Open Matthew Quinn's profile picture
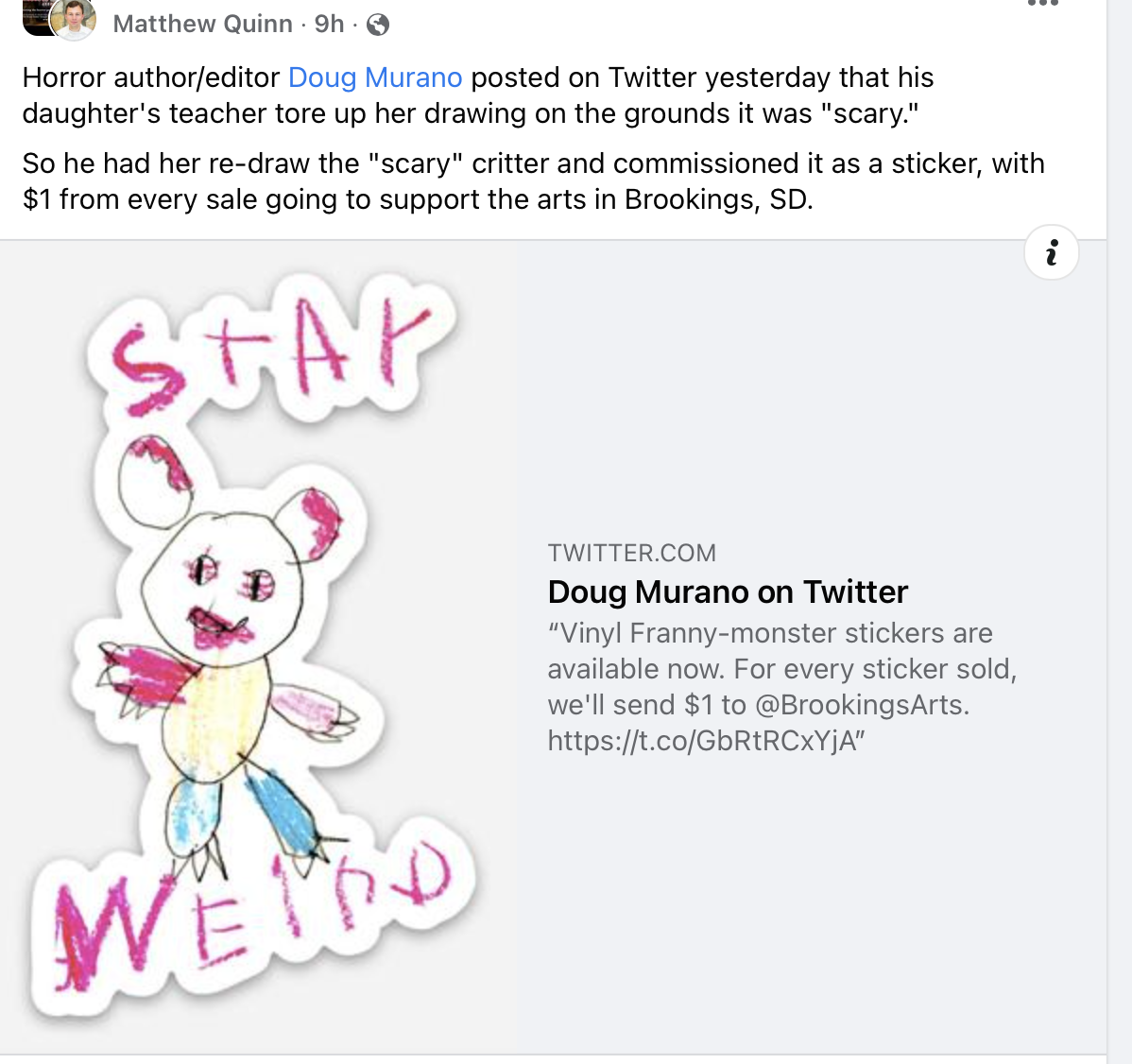Screen dimensions: 1132x1064 pos(74,19)
